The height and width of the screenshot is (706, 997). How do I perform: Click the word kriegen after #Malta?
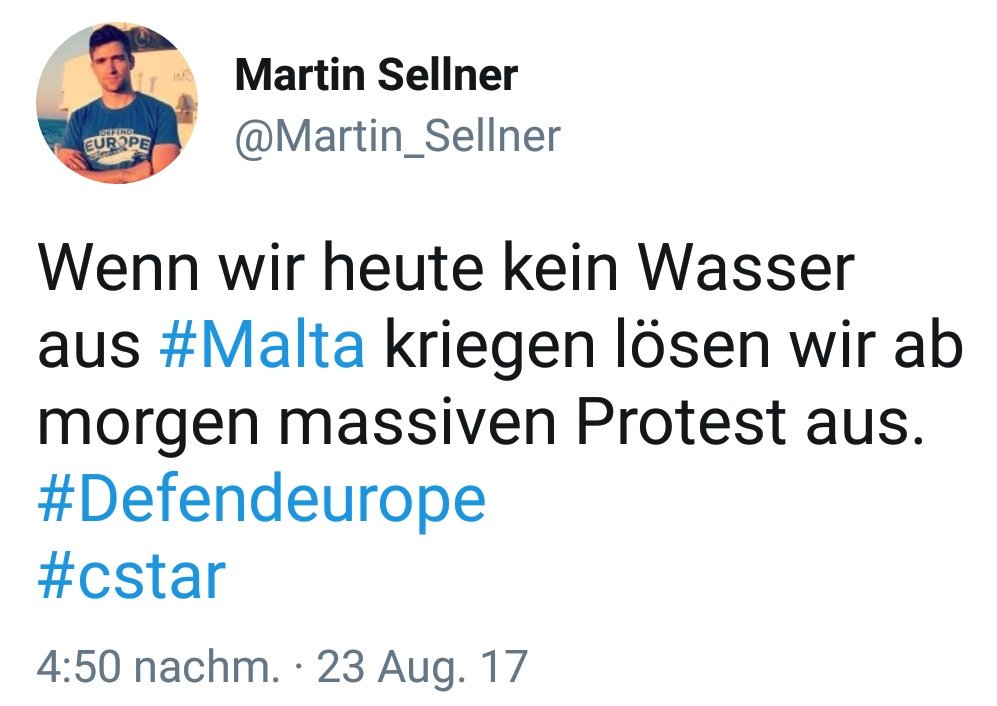[x=491, y=349]
